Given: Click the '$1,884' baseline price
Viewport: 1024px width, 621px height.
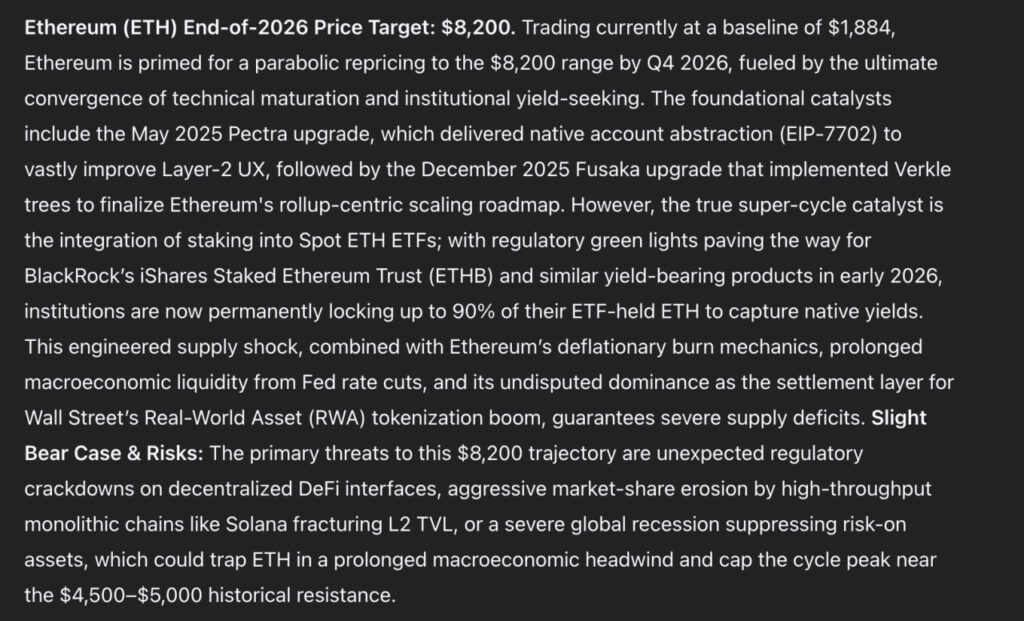Looking at the screenshot, I should tap(861, 28).
